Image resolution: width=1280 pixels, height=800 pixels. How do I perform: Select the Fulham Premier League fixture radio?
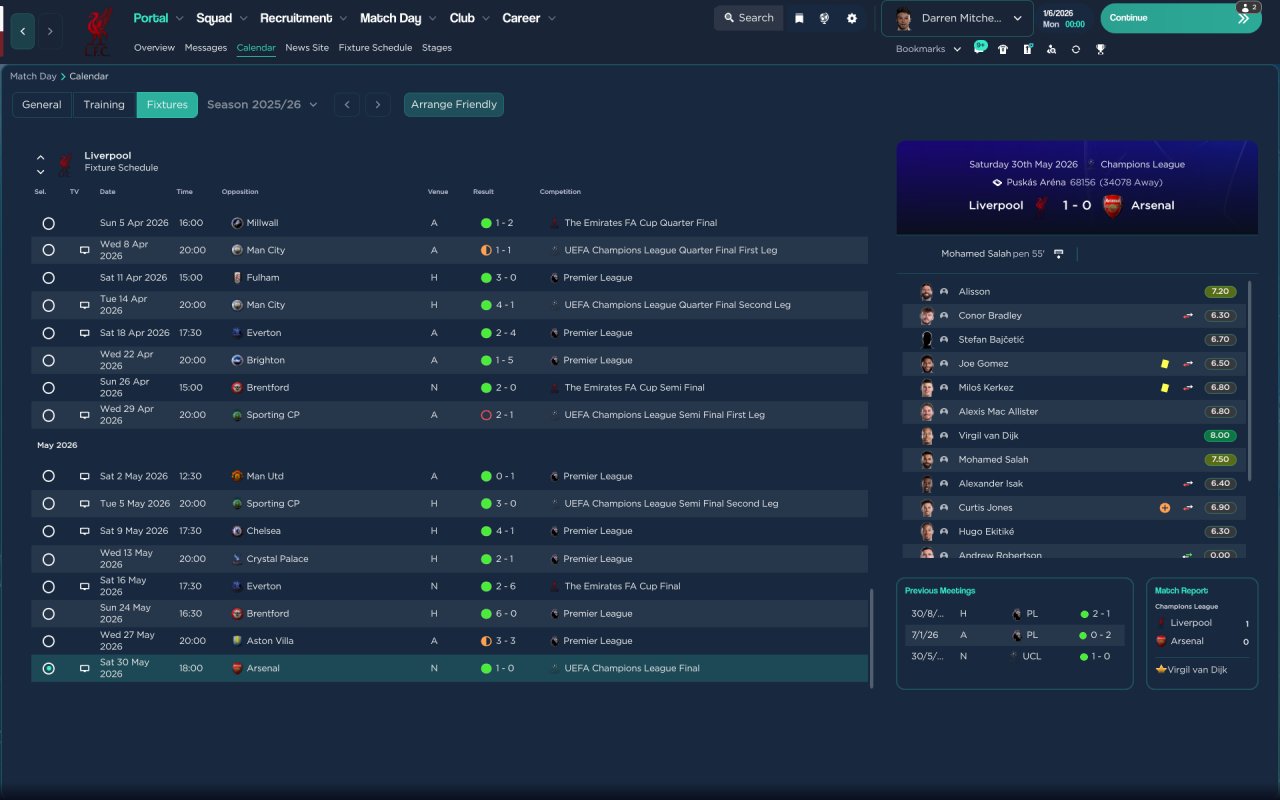[48, 278]
